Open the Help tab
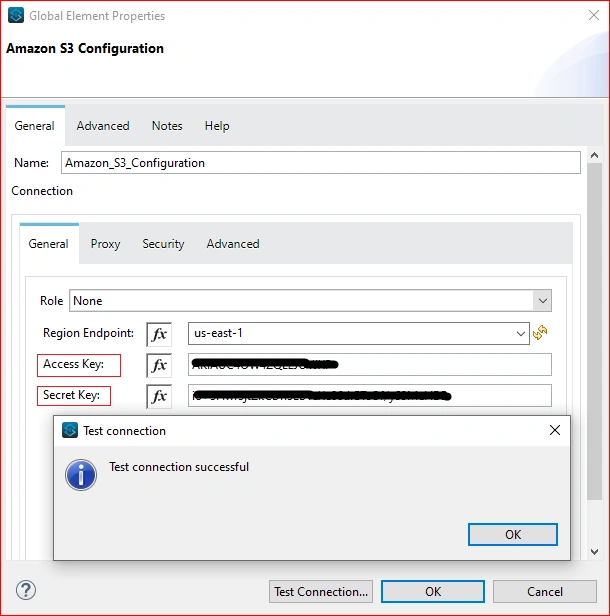Screen dimensions: 610x616 click(x=217, y=126)
